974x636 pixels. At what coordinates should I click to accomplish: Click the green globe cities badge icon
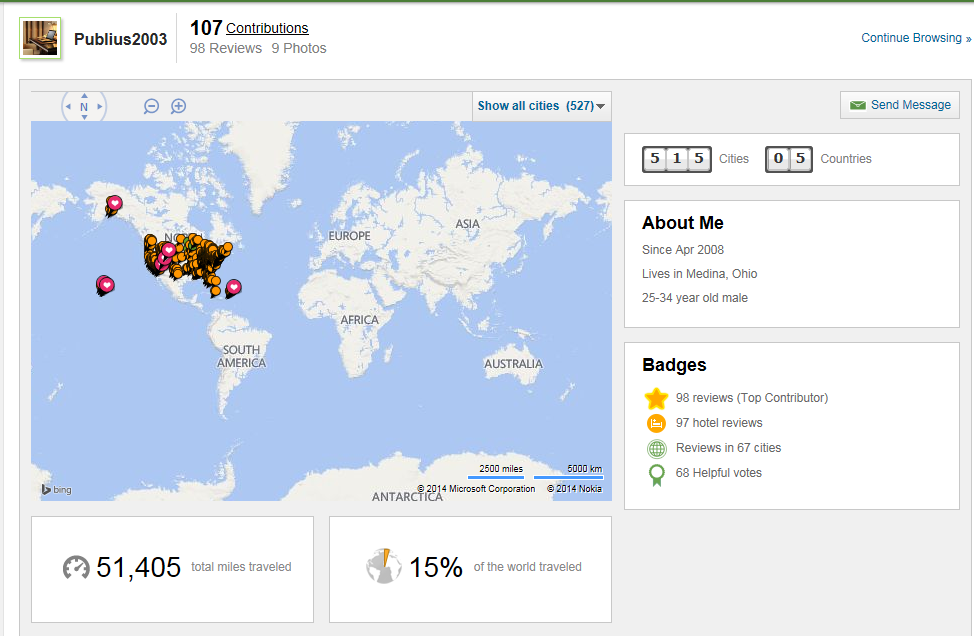click(656, 448)
